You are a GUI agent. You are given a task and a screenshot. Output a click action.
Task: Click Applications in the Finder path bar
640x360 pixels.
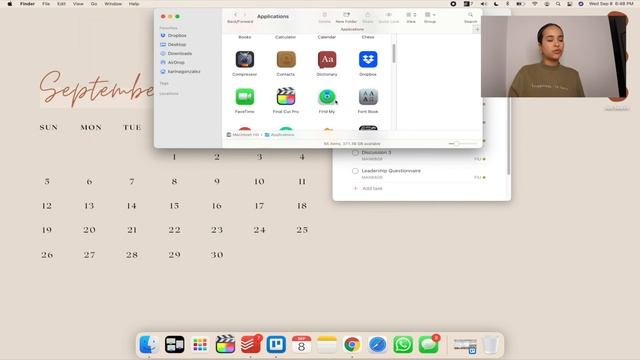[280, 135]
